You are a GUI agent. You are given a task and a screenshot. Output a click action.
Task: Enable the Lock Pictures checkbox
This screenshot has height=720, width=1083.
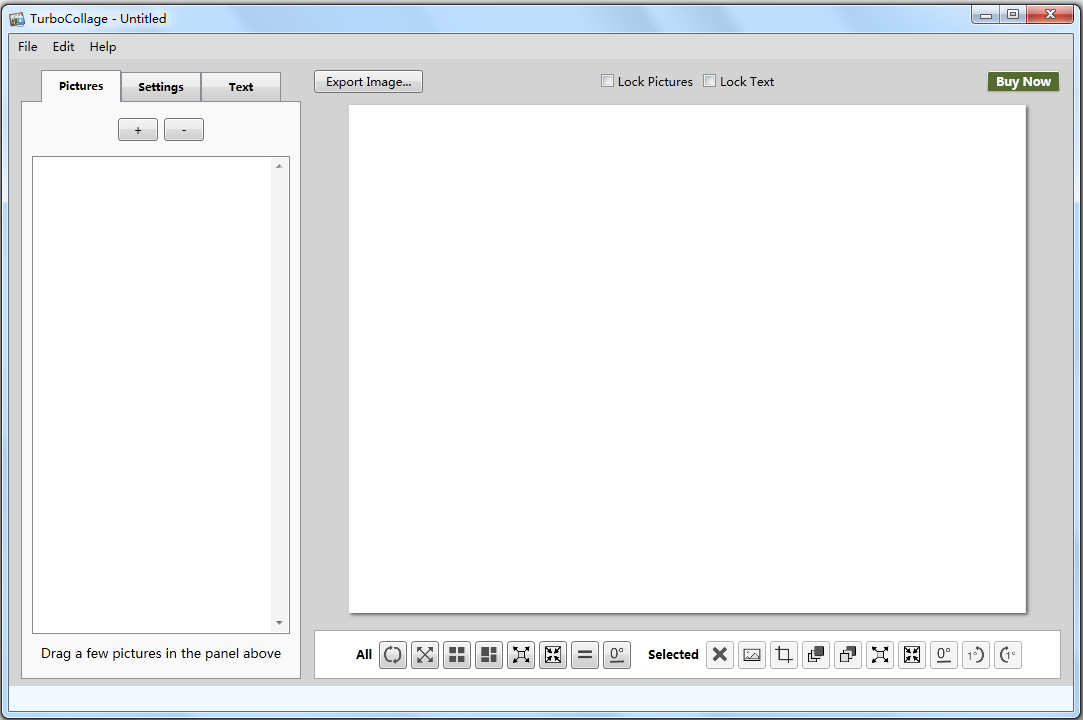pos(607,81)
